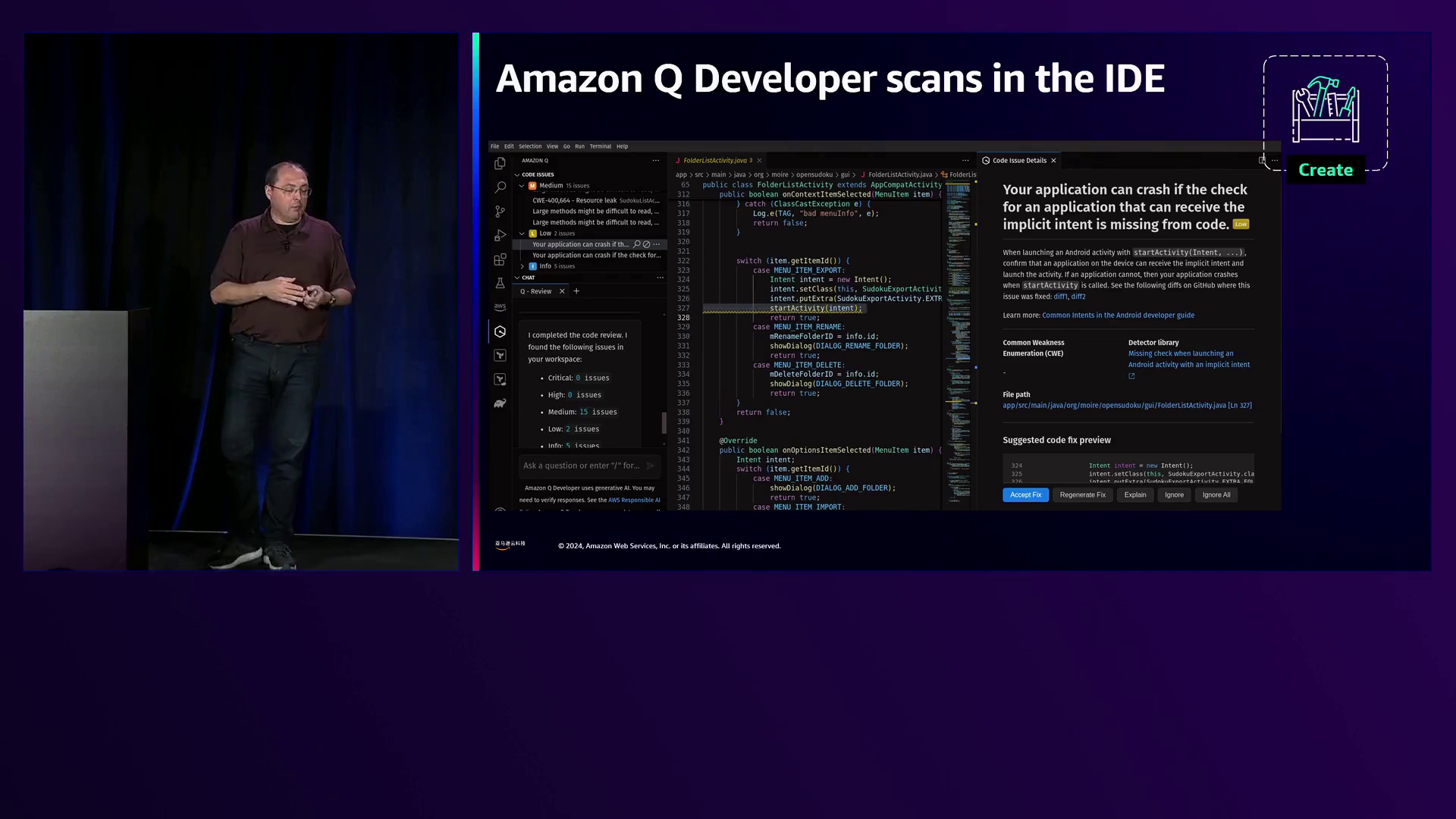1456x819 pixels.
Task: Open the Extensions view
Action: [500, 259]
